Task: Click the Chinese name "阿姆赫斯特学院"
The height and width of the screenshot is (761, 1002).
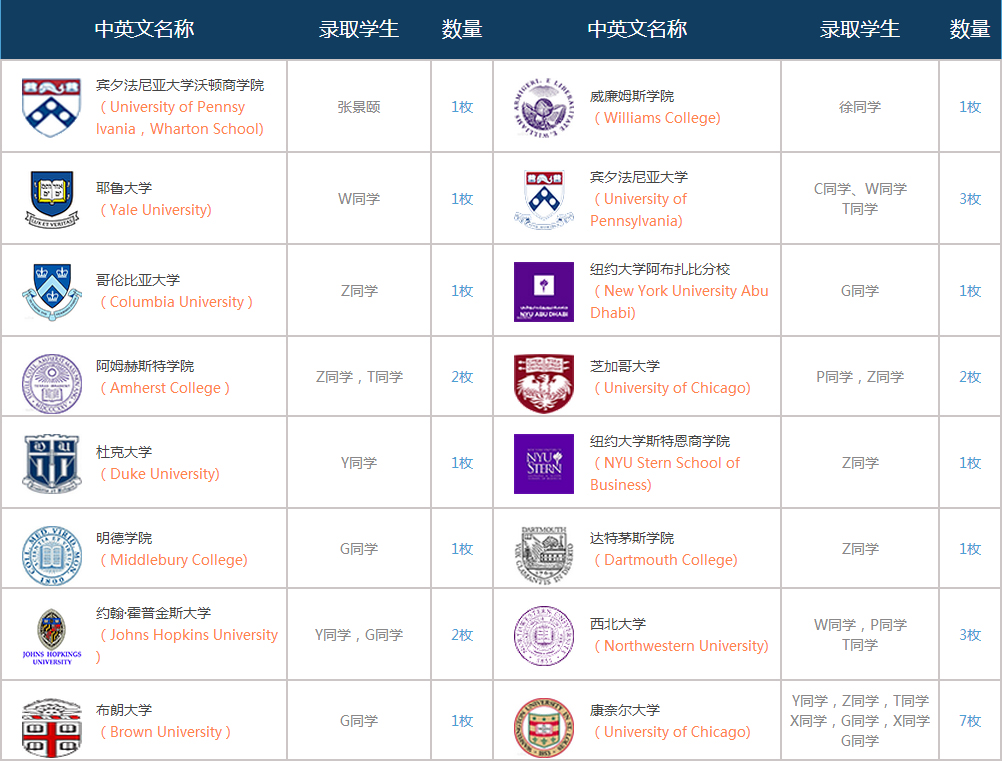Action: point(145,366)
